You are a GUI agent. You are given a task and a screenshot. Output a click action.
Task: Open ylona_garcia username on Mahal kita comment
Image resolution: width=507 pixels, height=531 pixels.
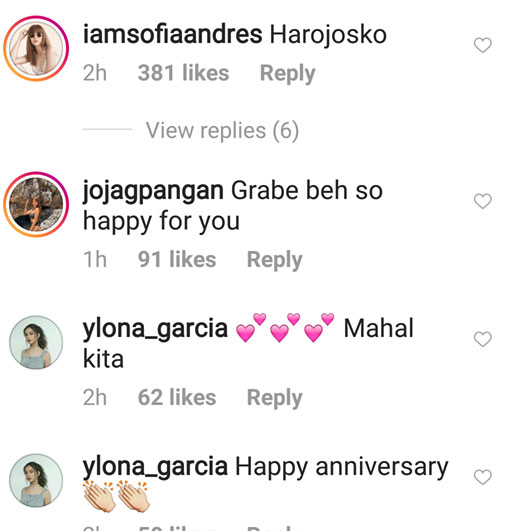tap(155, 329)
